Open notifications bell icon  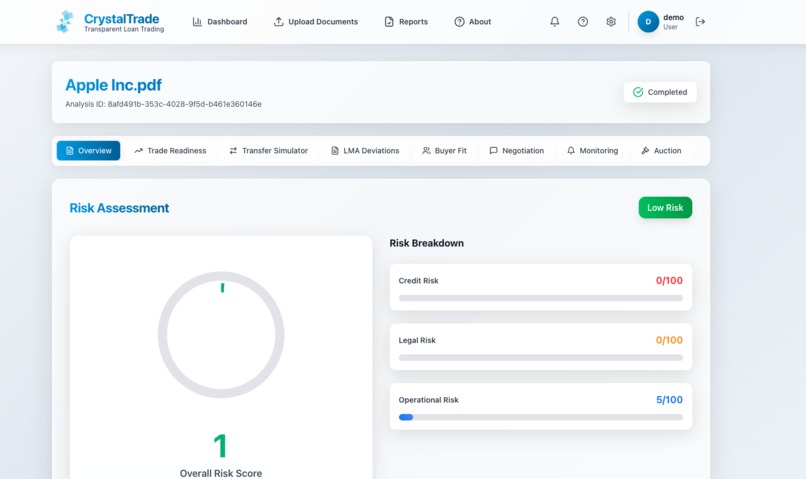click(x=555, y=22)
